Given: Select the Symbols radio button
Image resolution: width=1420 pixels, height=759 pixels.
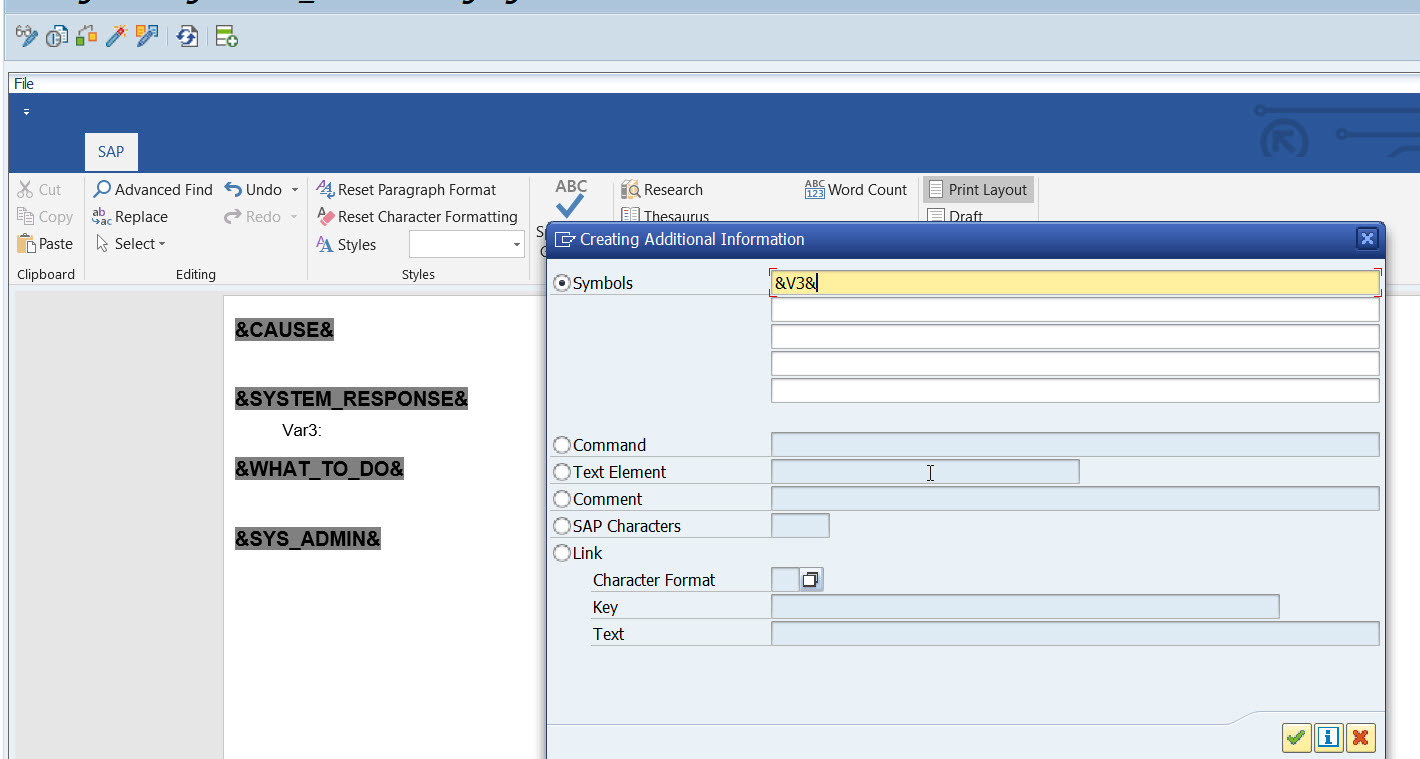Looking at the screenshot, I should click(561, 283).
